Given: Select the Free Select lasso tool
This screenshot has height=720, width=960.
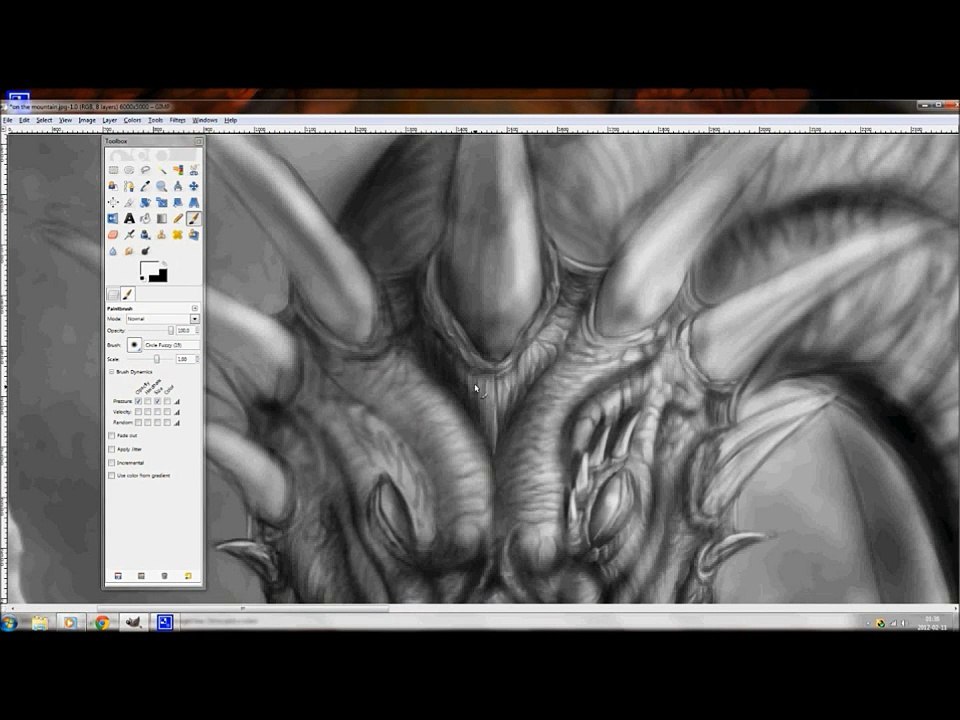Looking at the screenshot, I should (145, 170).
